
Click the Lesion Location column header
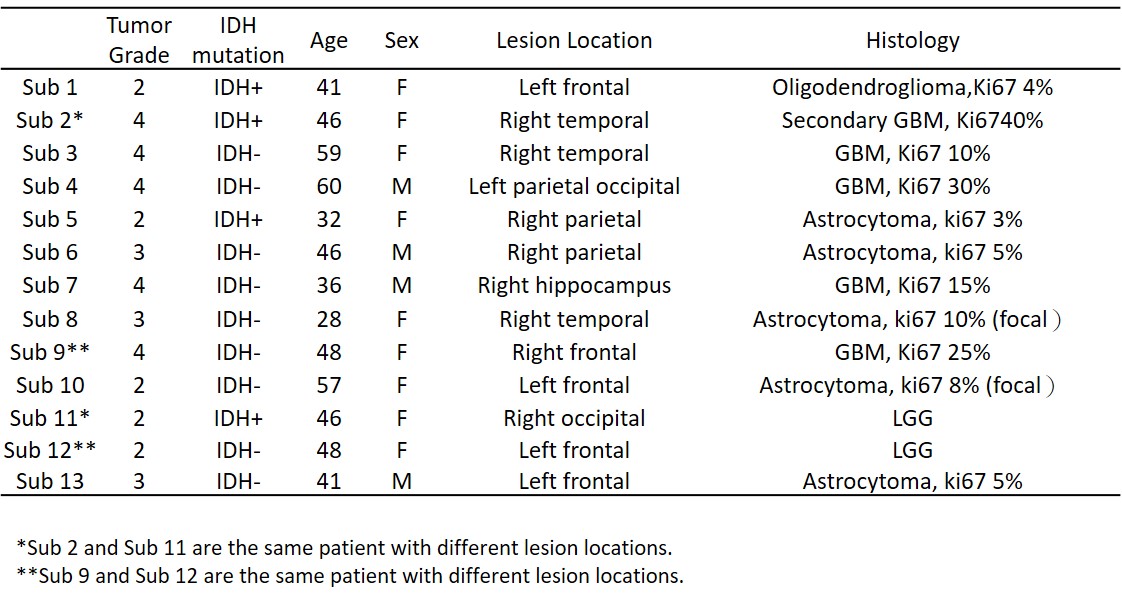tap(574, 41)
